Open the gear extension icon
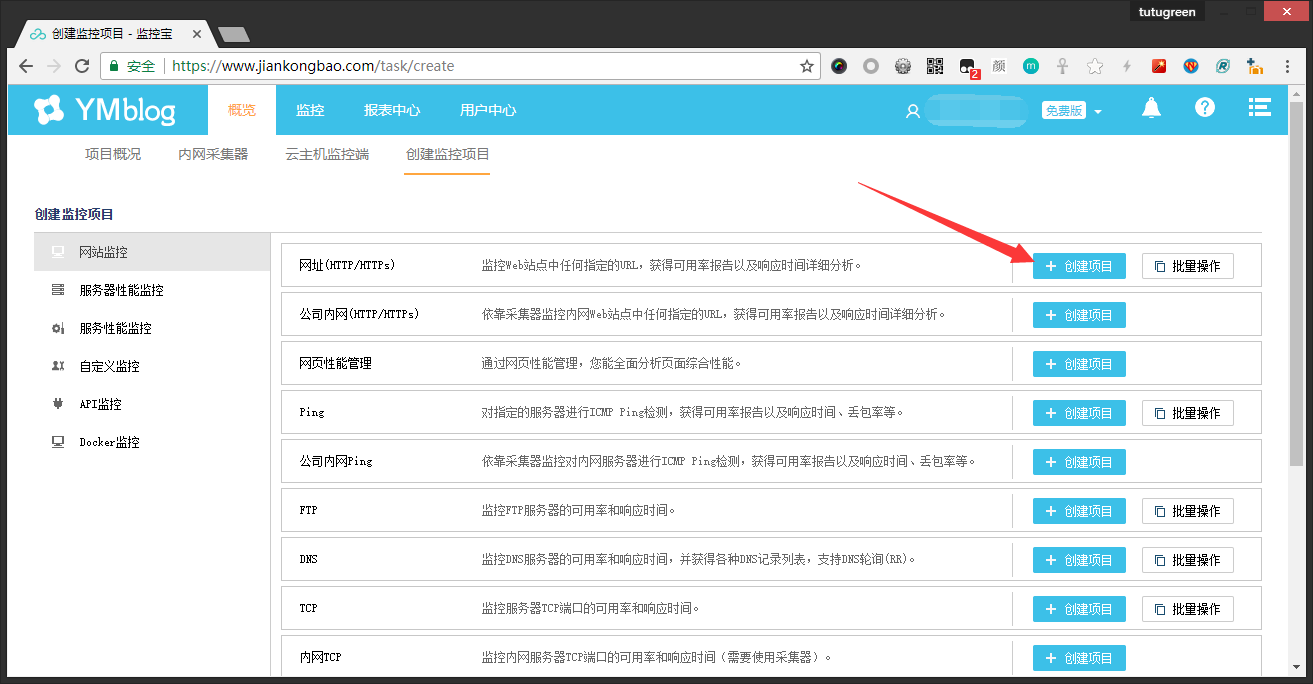This screenshot has height=684, width=1313. [x=903, y=66]
